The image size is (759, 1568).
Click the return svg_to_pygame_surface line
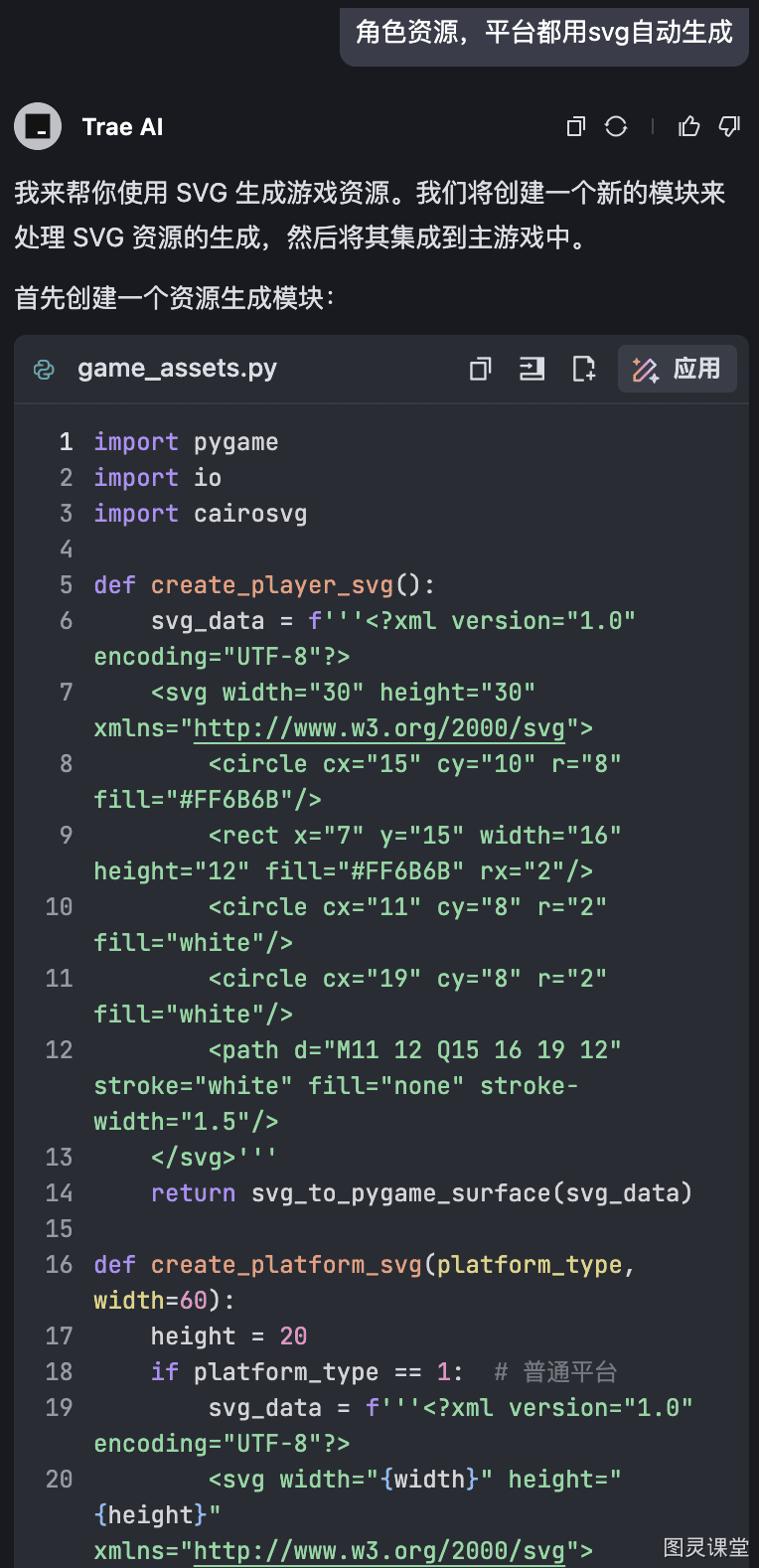click(421, 1193)
